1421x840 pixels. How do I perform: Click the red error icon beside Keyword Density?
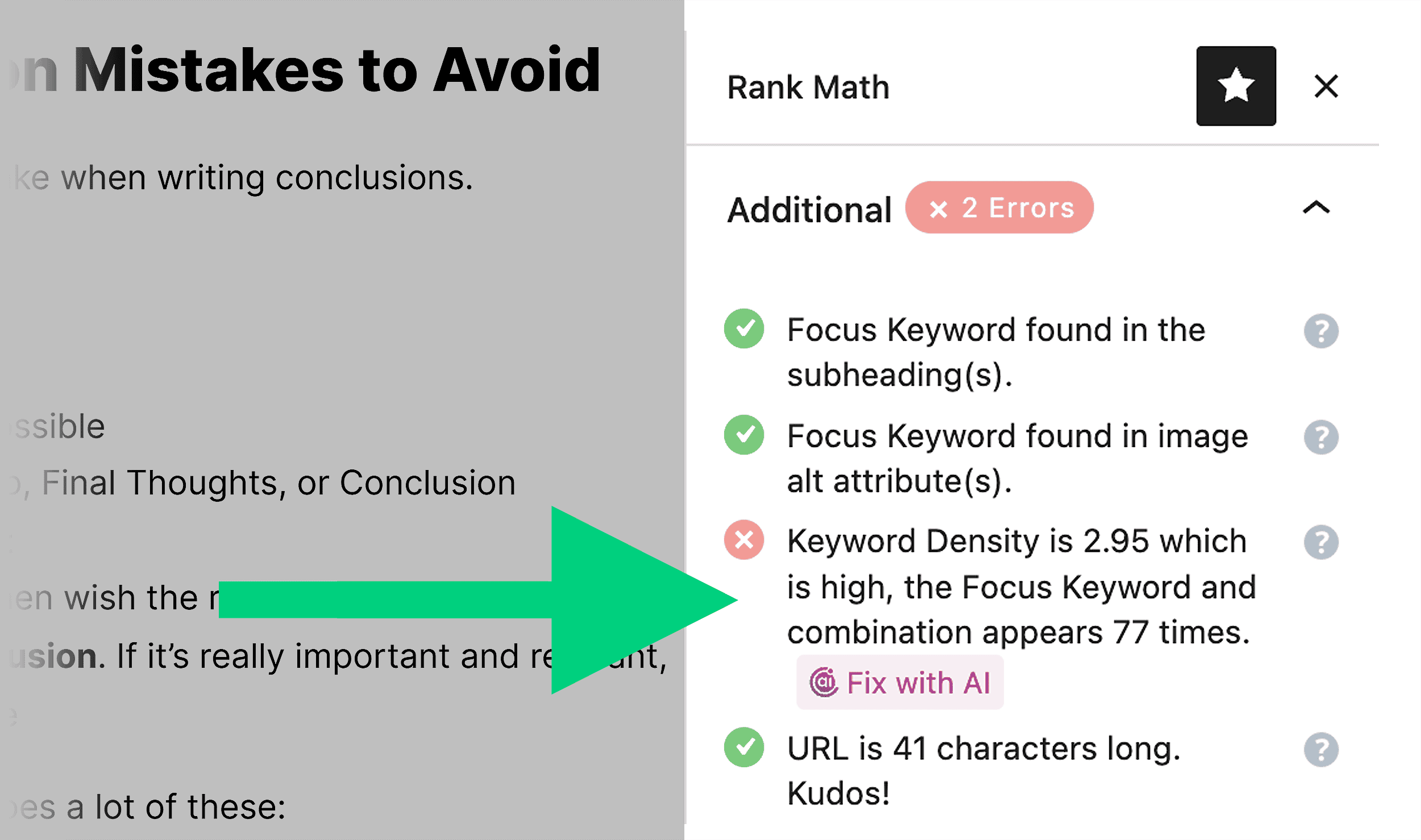coord(744,540)
